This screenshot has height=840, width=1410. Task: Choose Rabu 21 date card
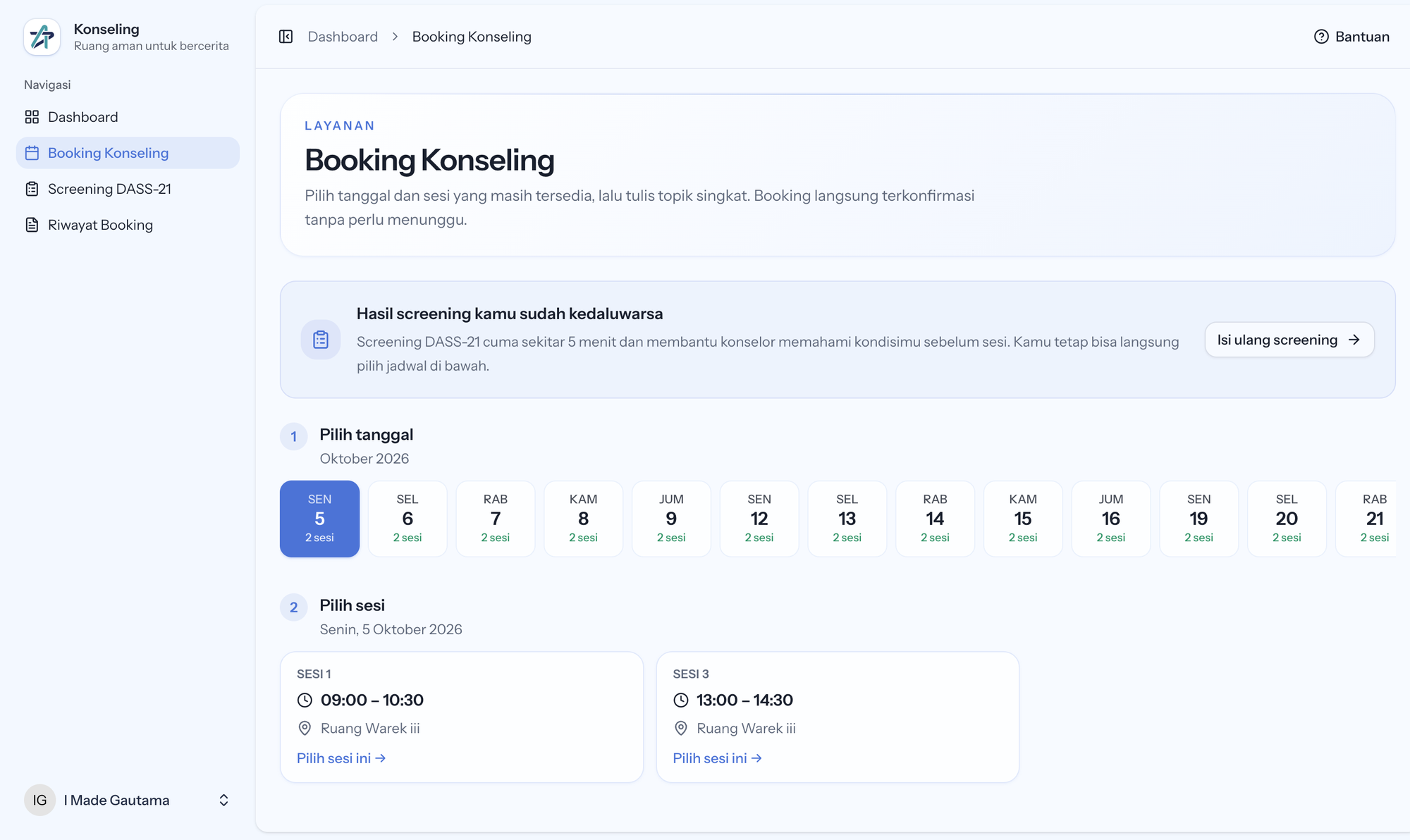pyautogui.click(x=1366, y=519)
